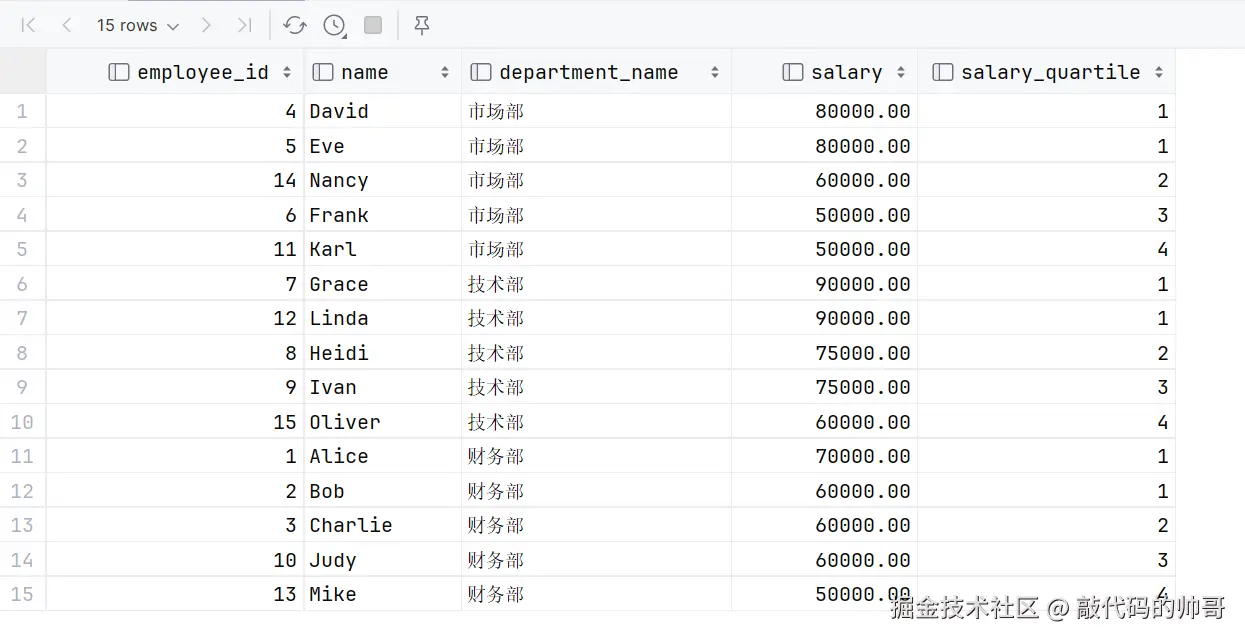The width and height of the screenshot is (1245, 641).
Task: Reload the query results
Action: (294, 26)
